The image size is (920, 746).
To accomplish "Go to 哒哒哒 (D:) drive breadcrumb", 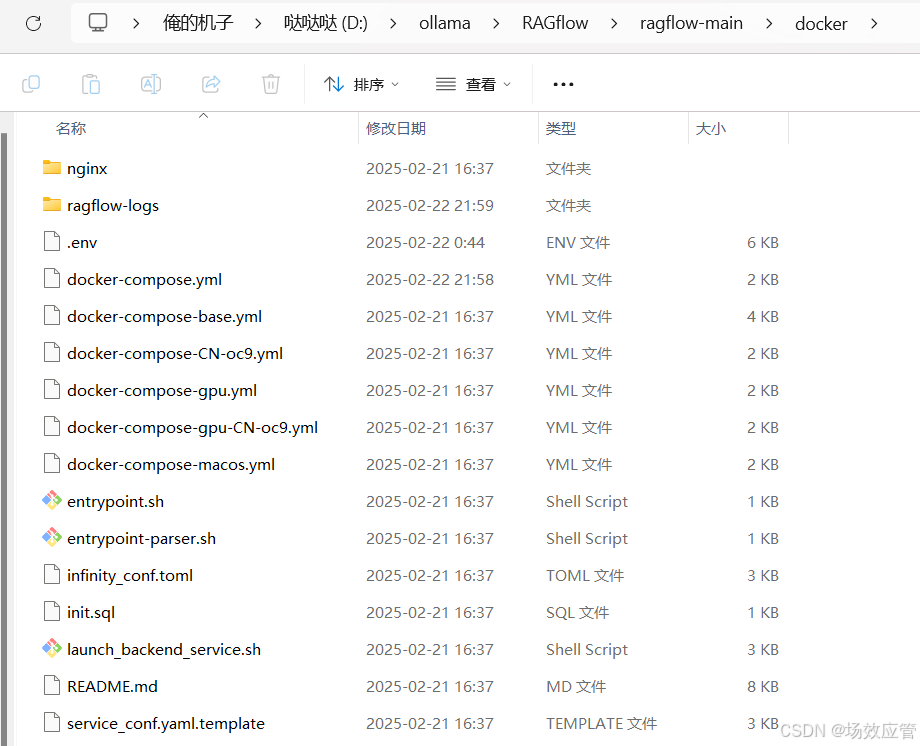I will pyautogui.click(x=326, y=23).
